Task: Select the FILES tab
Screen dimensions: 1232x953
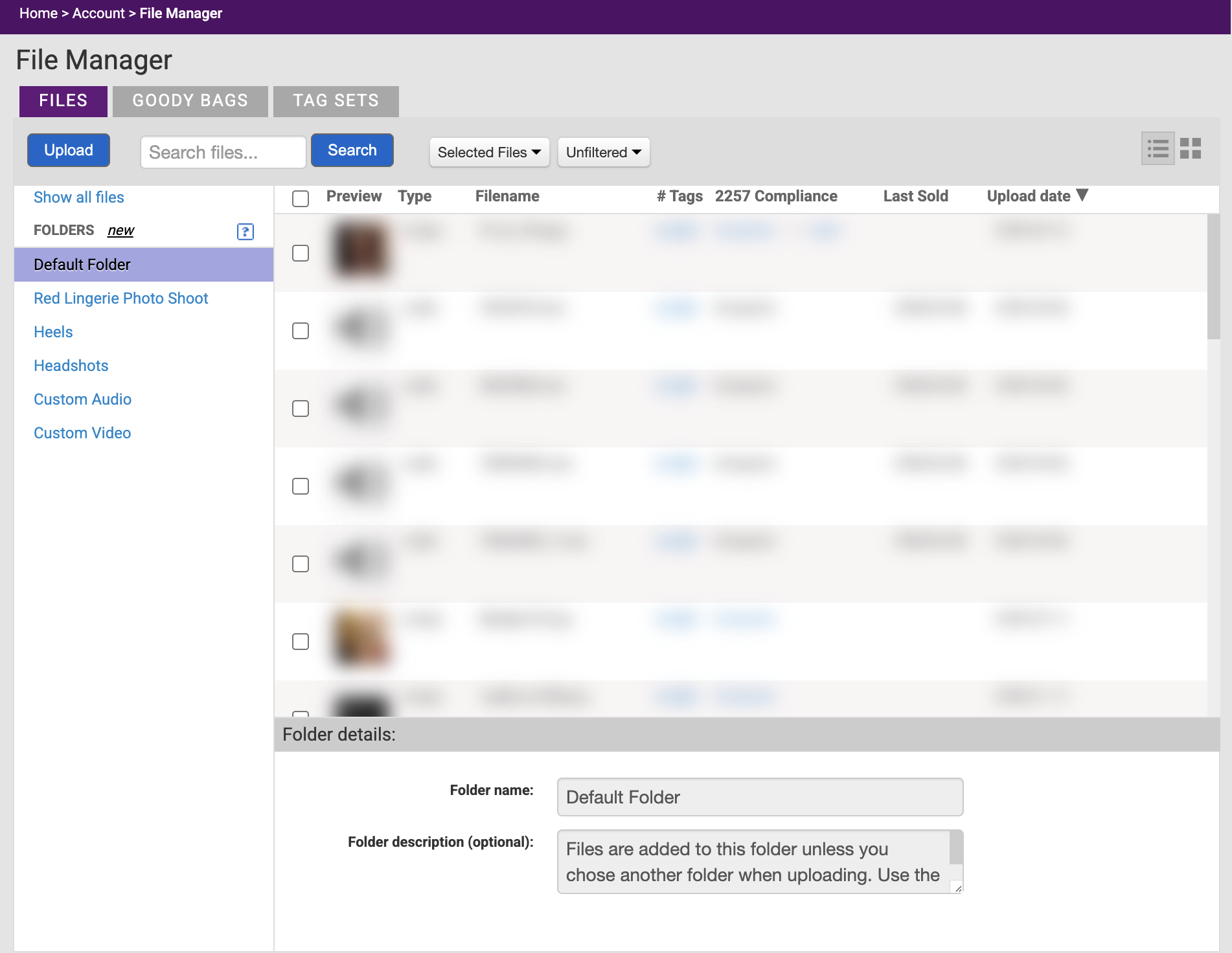Action: click(63, 101)
